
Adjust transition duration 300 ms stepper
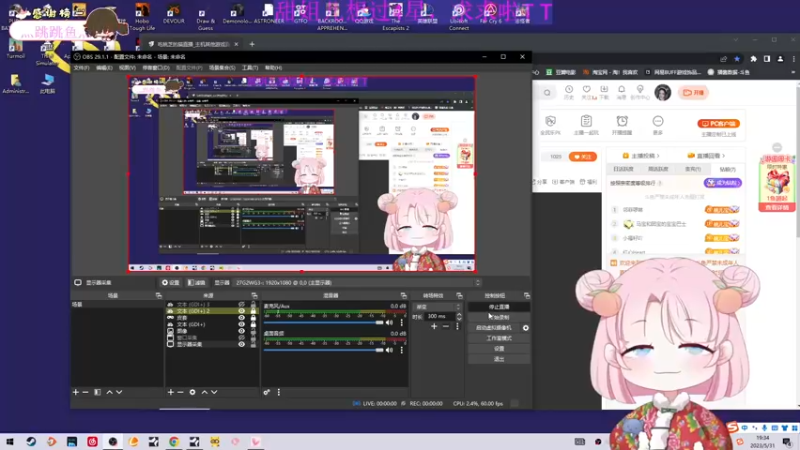[459, 316]
